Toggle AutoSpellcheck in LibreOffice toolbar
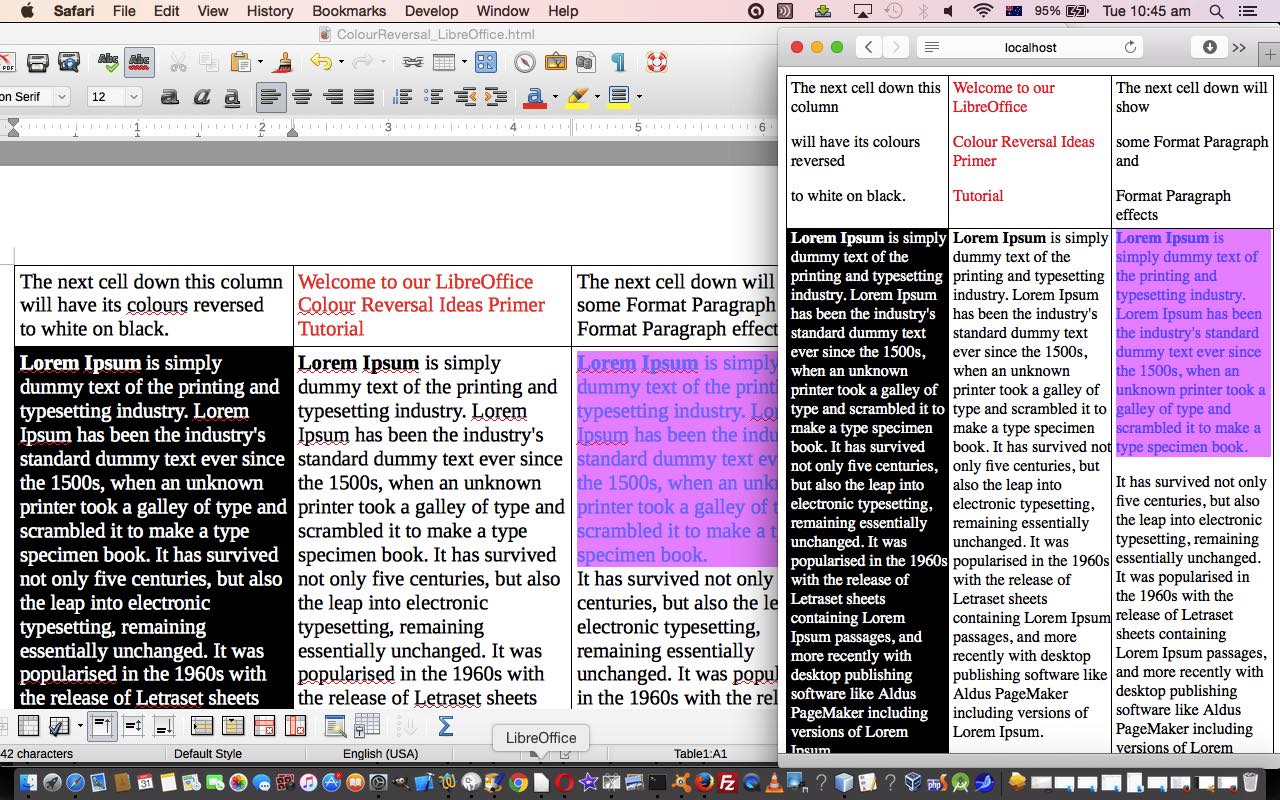This screenshot has height=800, width=1280. [x=139, y=63]
